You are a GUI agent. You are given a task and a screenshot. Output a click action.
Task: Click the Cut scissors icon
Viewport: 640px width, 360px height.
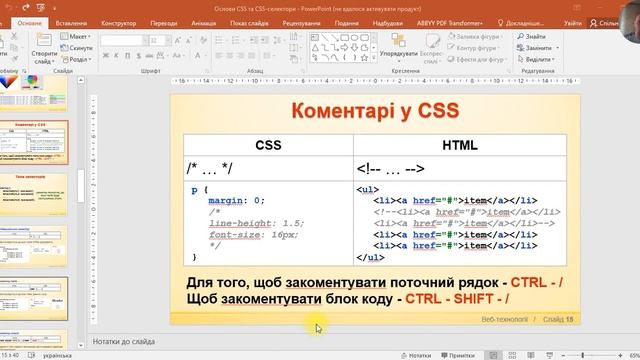[14, 36]
